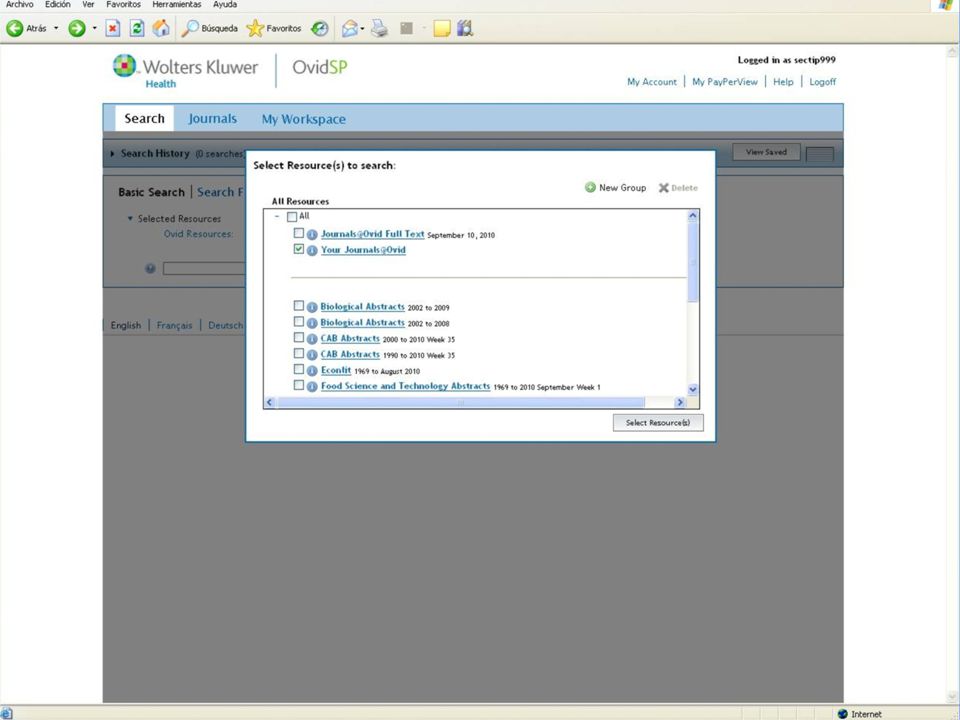Image resolution: width=960 pixels, height=720 pixels.
Task: Click the info icon beside Journals@Ovid Full Text
Action: (x=312, y=234)
